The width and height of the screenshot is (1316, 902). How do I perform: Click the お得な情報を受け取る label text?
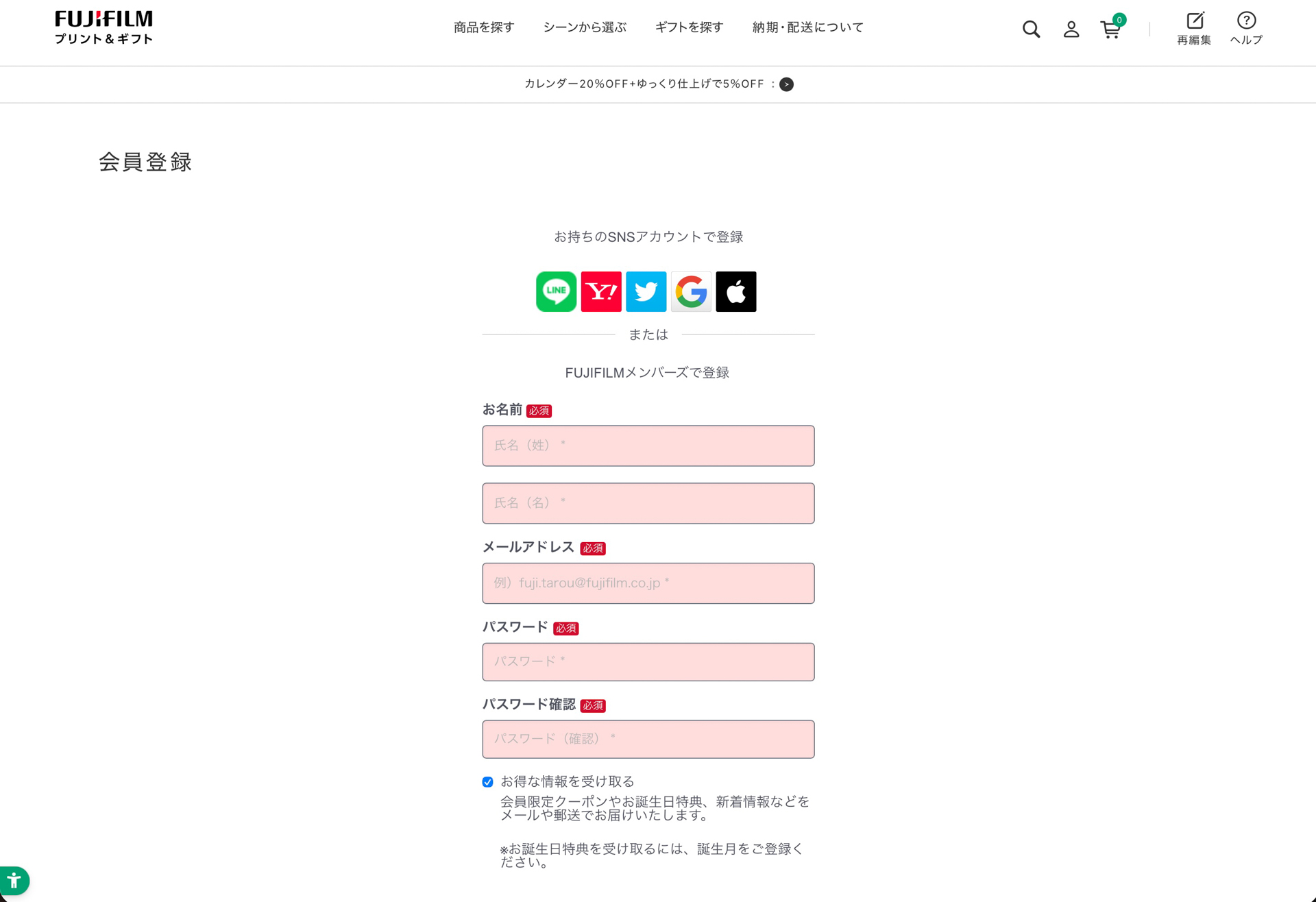(568, 781)
